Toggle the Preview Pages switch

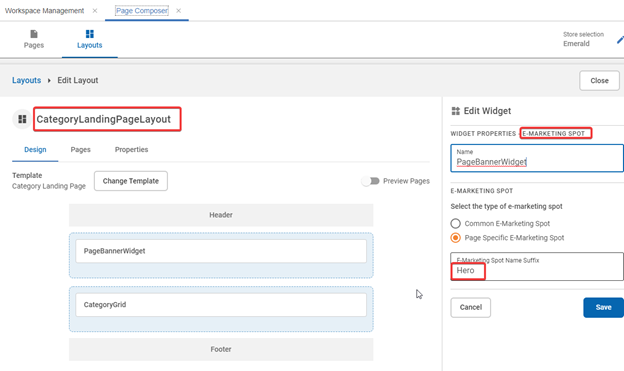pos(370,181)
